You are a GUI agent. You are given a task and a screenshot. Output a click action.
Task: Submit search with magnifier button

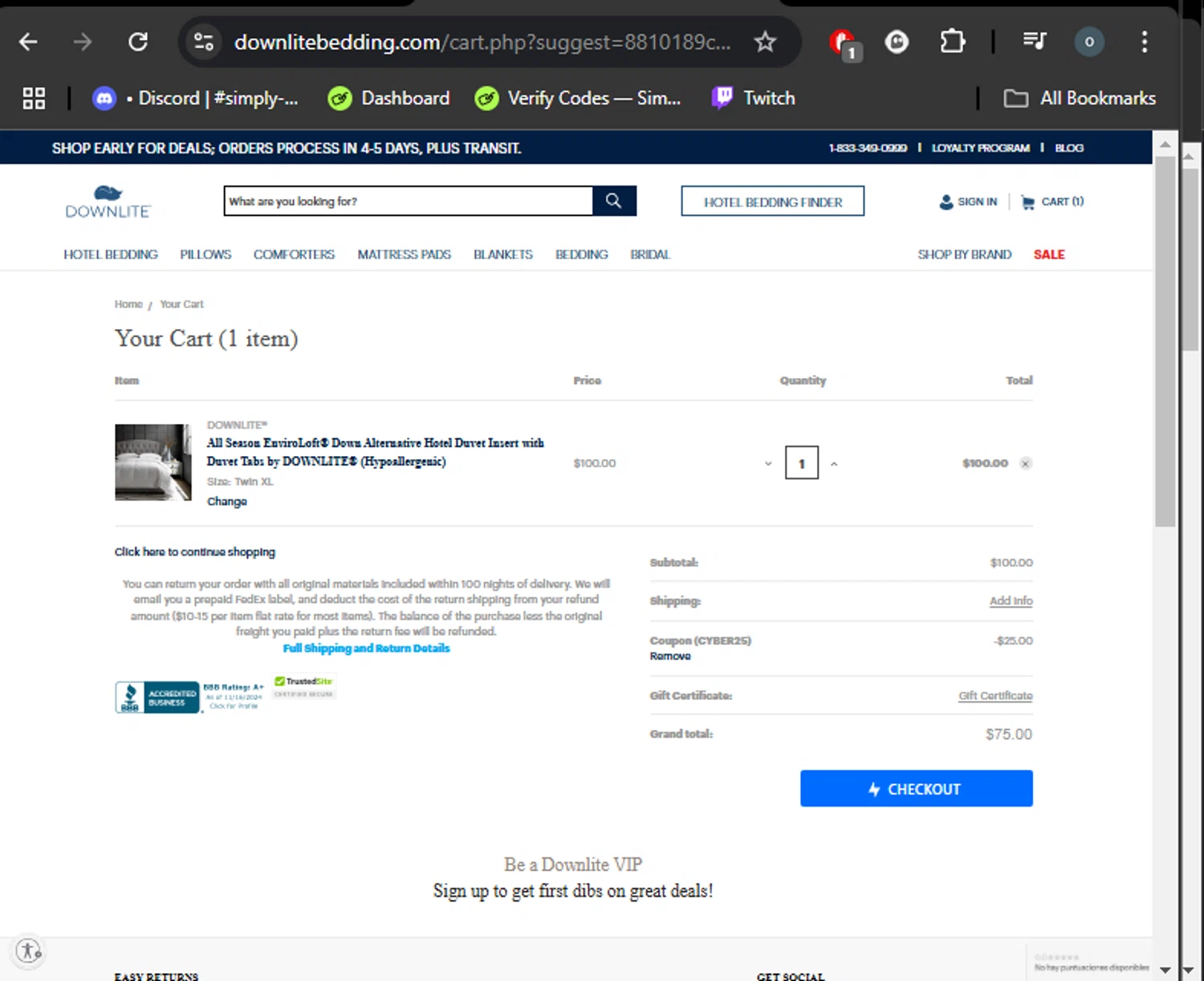click(x=614, y=201)
